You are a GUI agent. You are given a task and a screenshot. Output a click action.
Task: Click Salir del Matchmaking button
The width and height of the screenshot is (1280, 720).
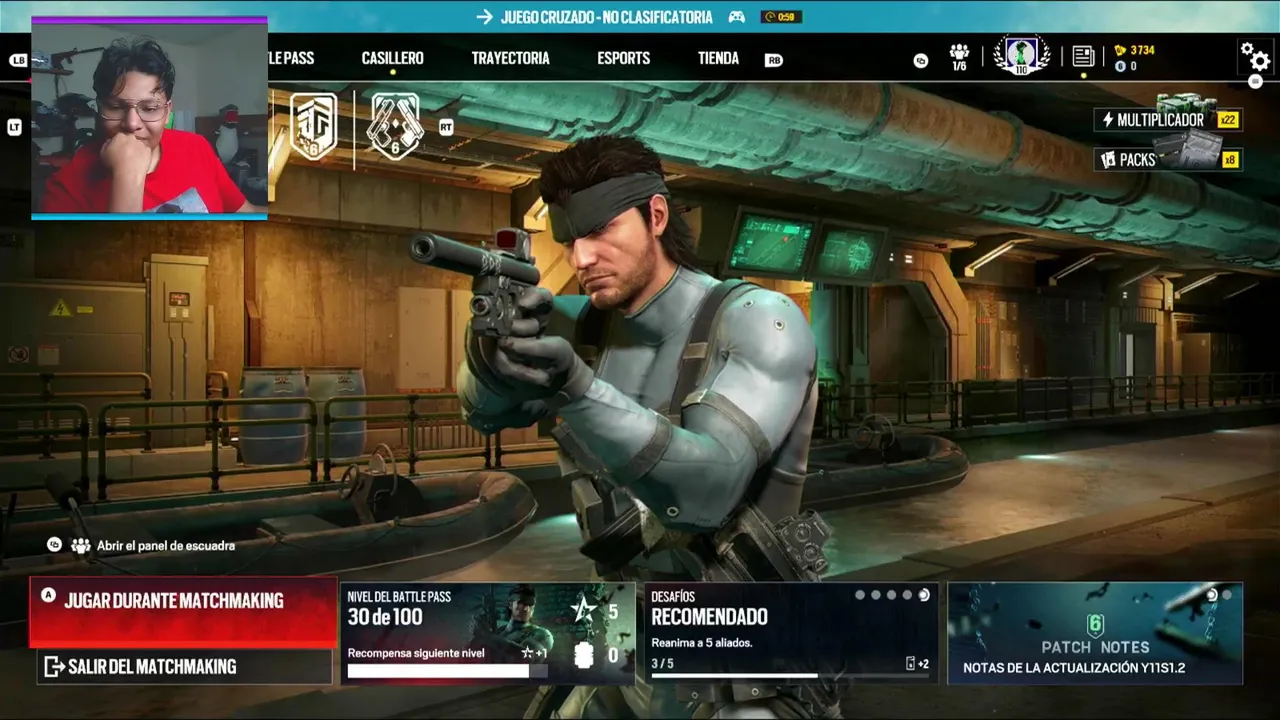pyautogui.click(x=184, y=666)
